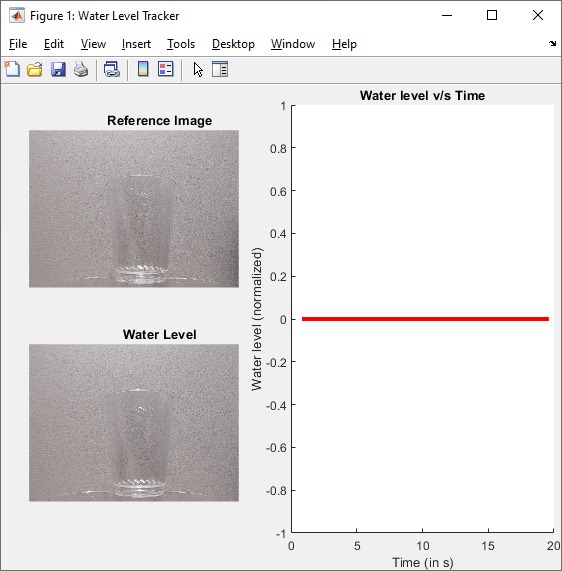Click the 'Water level (normalized)' axis label
562x571 pixels.
click(x=257, y=319)
